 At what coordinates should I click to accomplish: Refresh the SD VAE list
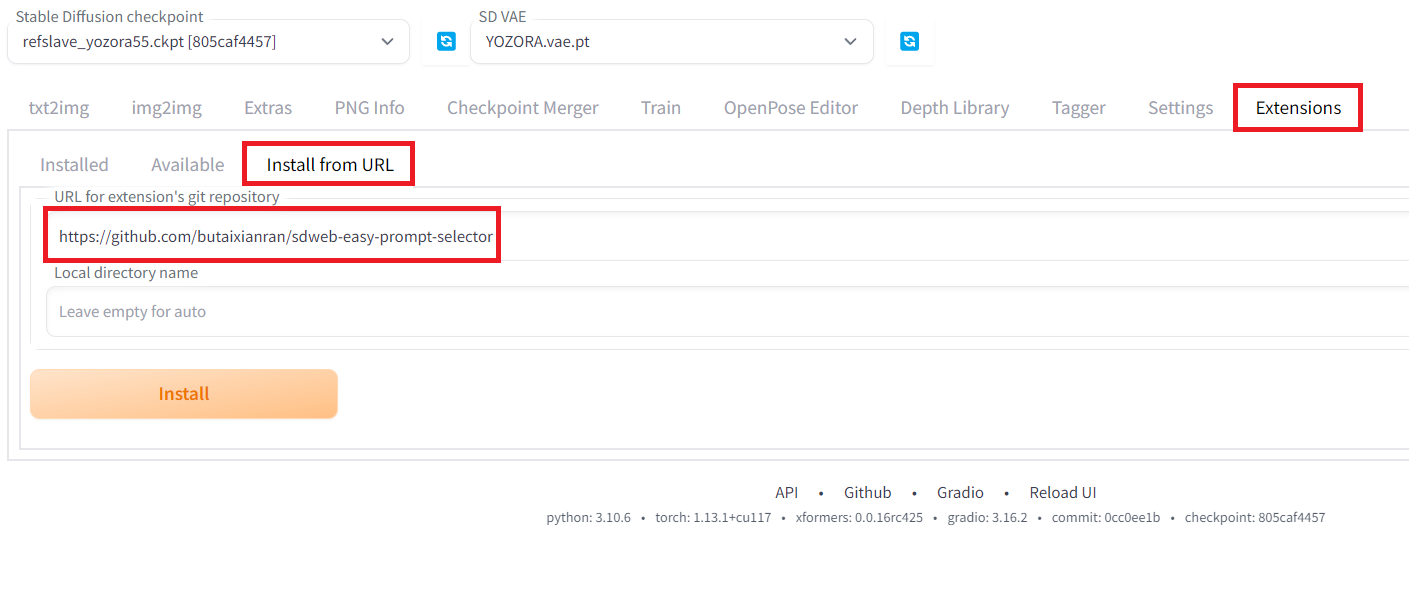[909, 41]
